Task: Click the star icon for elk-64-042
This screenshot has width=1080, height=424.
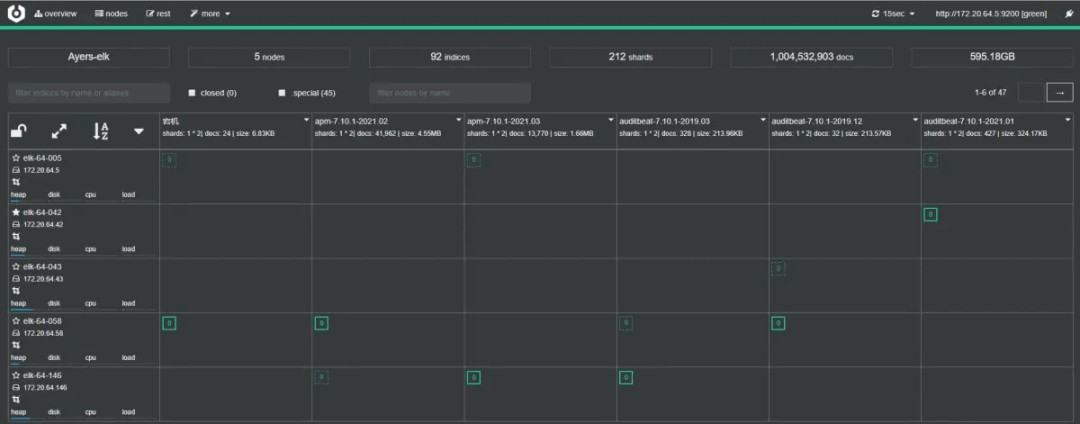Action: coord(15,212)
